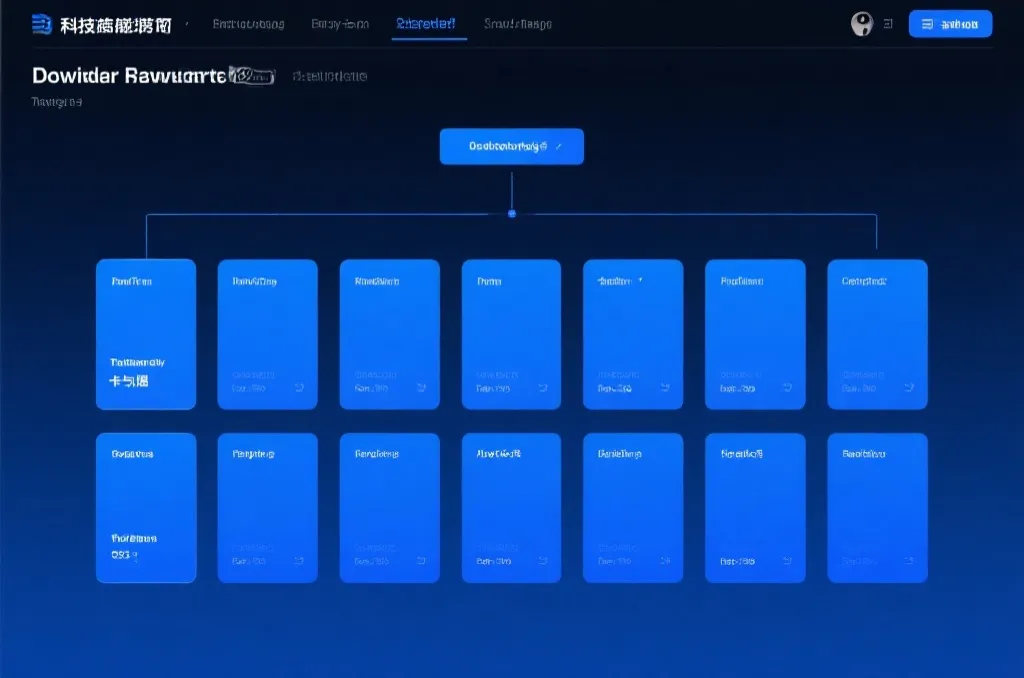Screen dimensions: 1024x678
Task: Click arrow icon on last card in top row
Action: pos(909,388)
